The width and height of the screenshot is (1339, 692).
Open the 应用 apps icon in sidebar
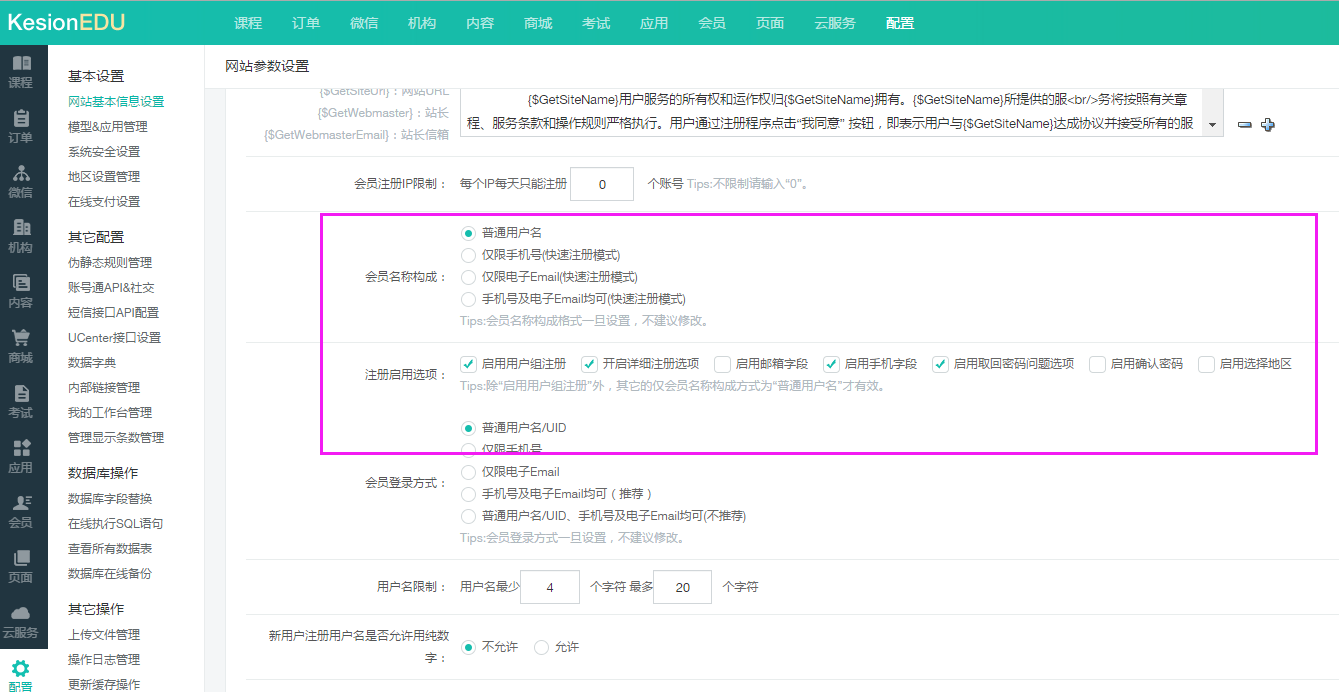pos(20,448)
